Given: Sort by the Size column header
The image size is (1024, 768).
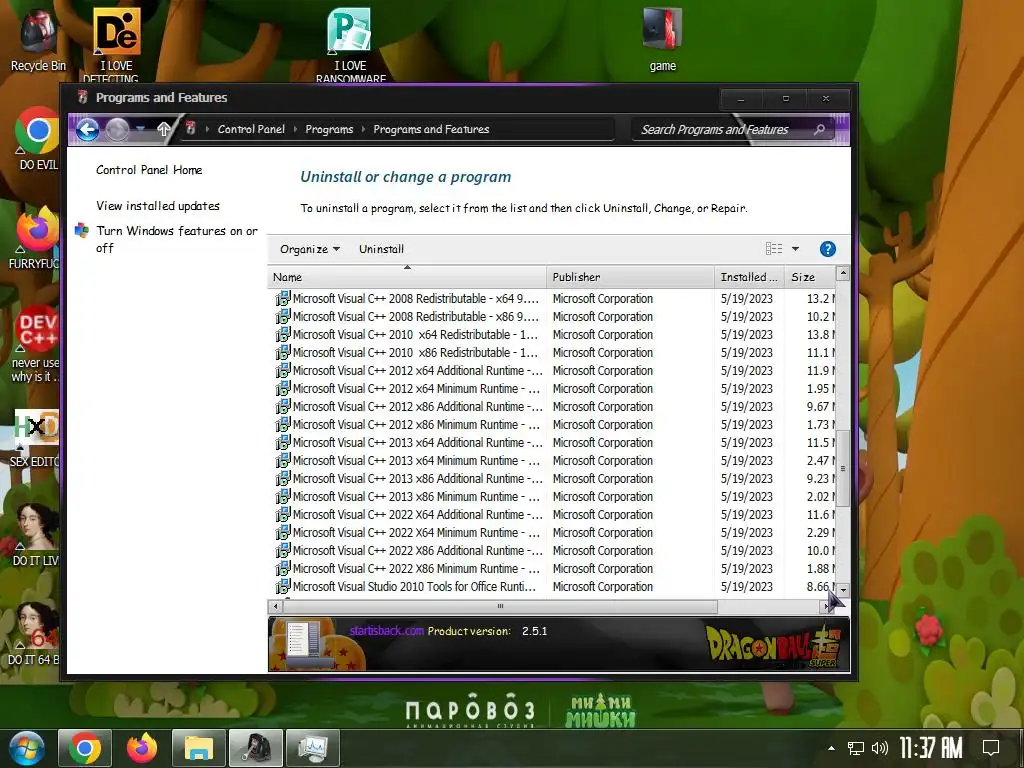Looking at the screenshot, I should point(810,277).
